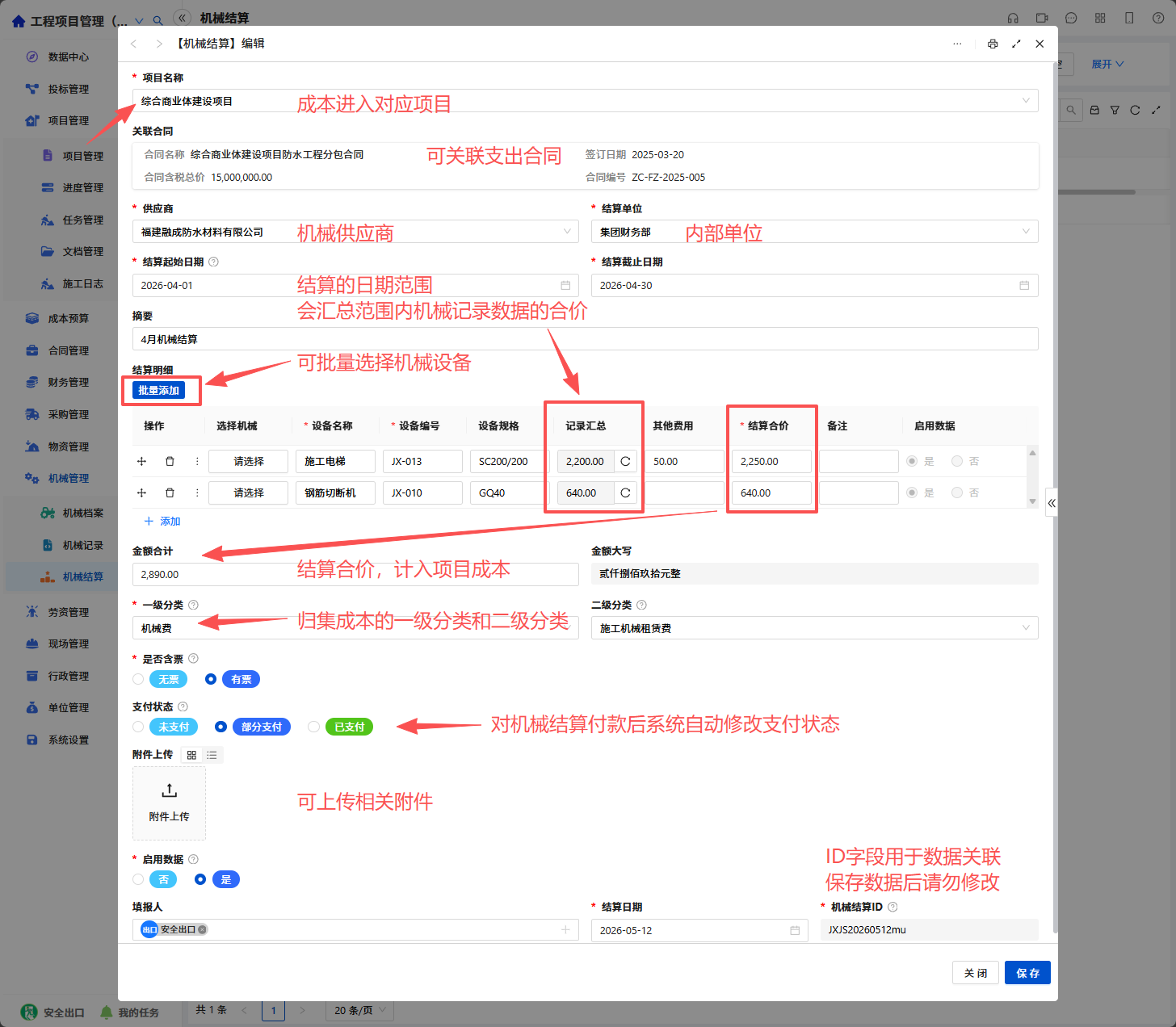Open the 二级分类 dropdown

point(815,628)
